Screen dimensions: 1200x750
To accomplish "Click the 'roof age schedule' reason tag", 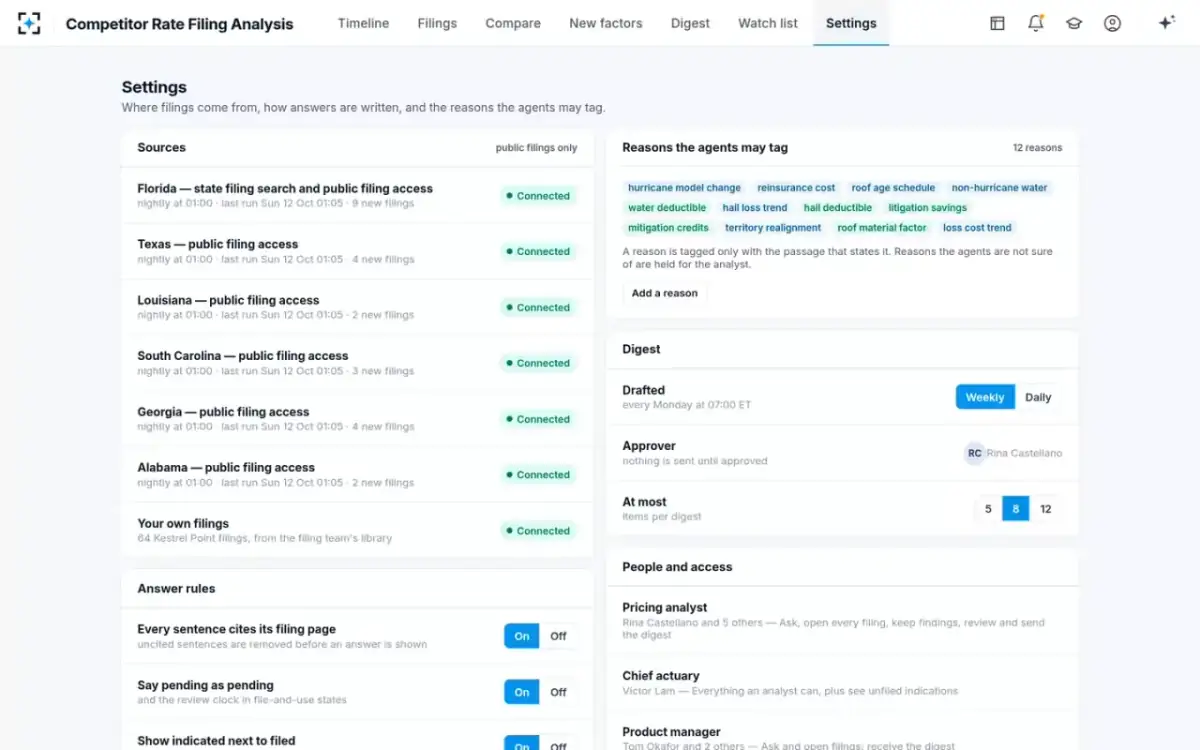I will tap(893, 188).
